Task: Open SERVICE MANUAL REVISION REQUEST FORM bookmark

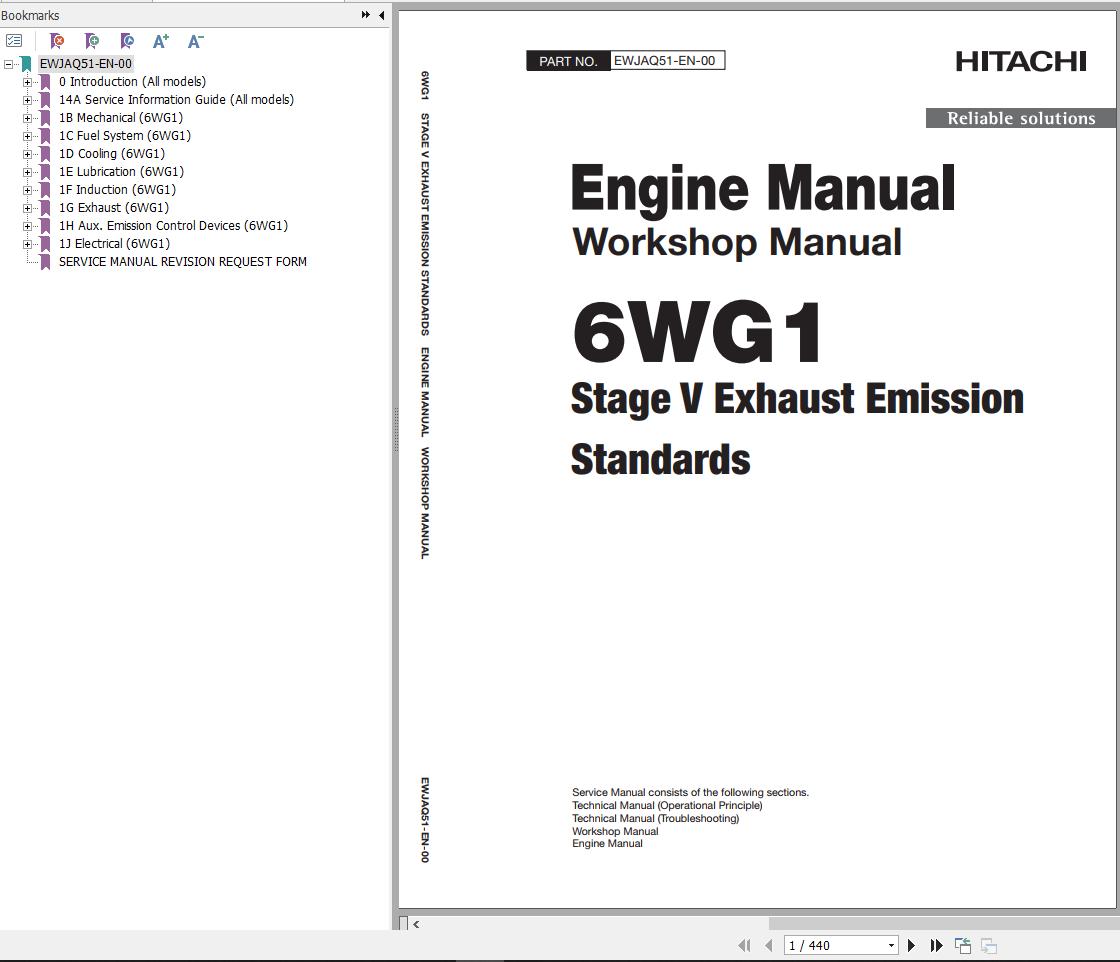Action: coord(183,261)
